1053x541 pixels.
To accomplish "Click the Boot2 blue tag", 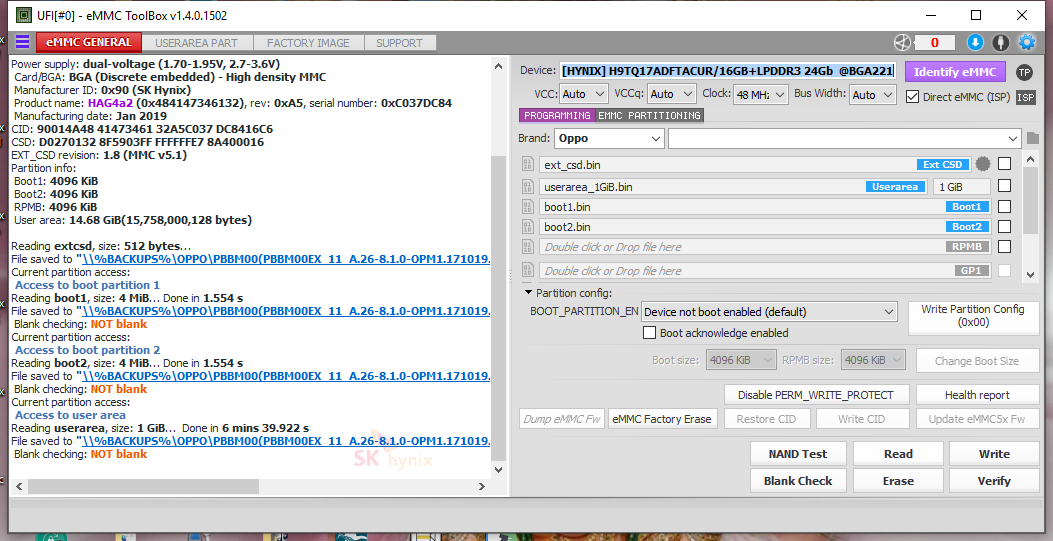I will [x=967, y=227].
